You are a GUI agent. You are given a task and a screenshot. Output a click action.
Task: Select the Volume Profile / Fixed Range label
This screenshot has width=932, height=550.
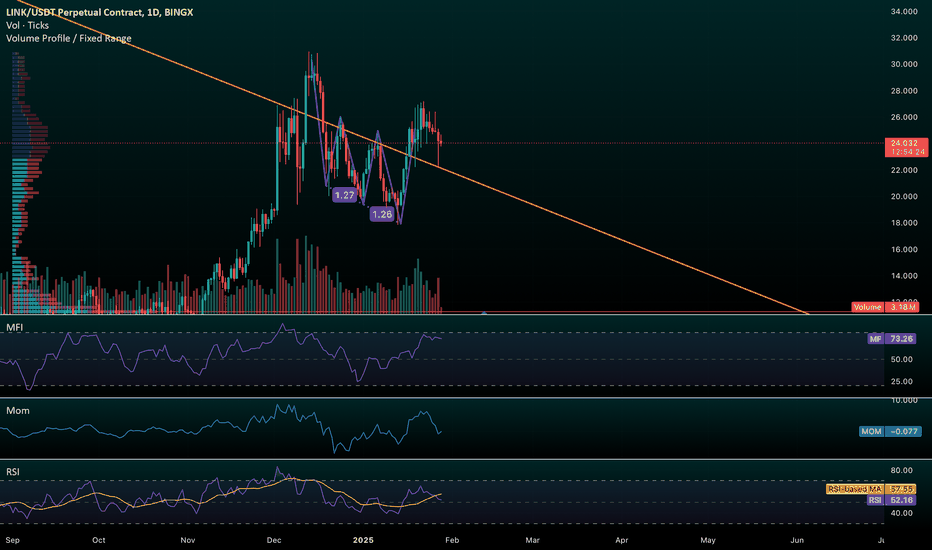pyautogui.click(x=68, y=38)
